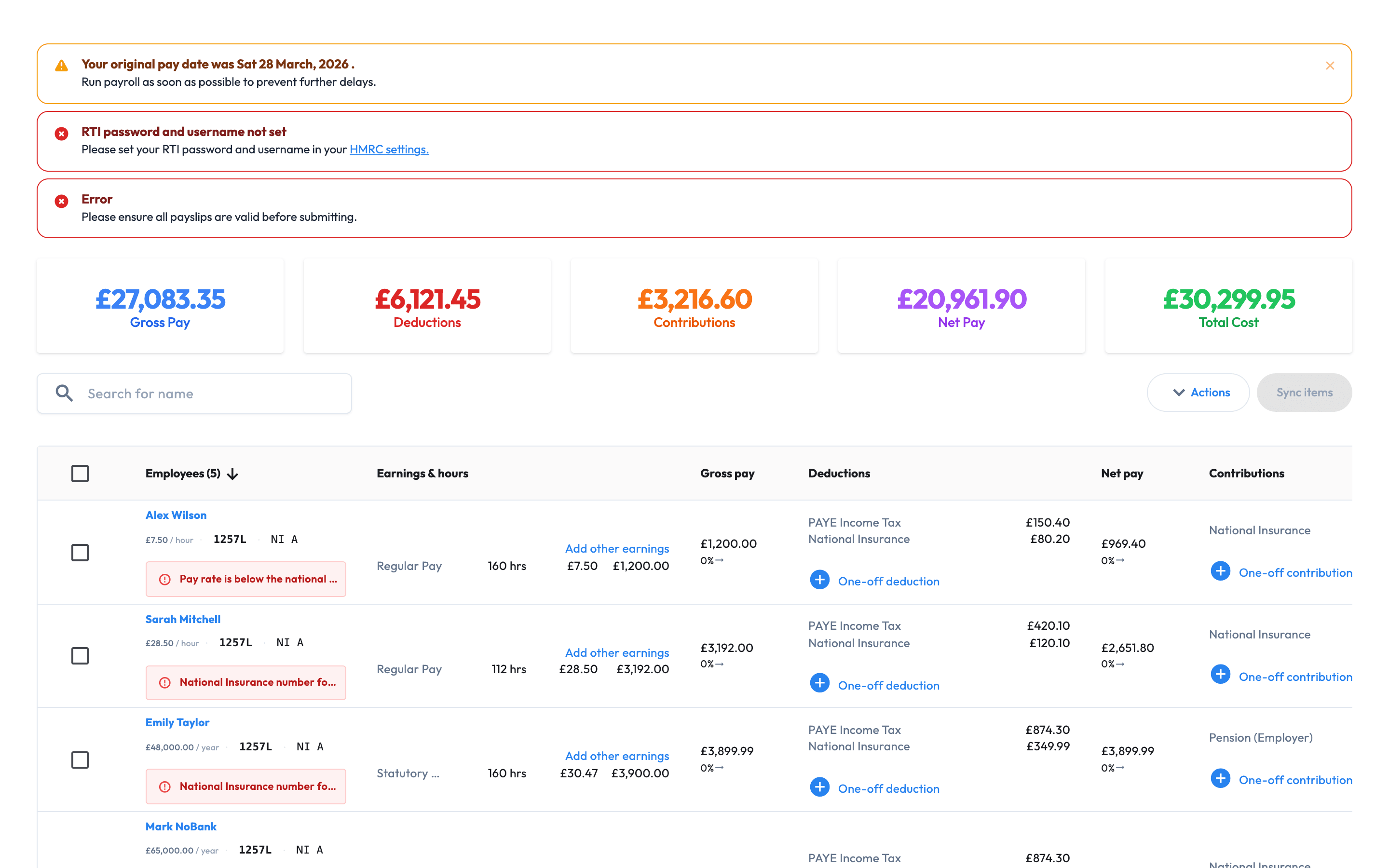Viewport: 1389px width, 868px height.
Task: Click Sarah Mitchell's £2,651.80 net pay
Action: pyautogui.click(x=1127, y=648)
